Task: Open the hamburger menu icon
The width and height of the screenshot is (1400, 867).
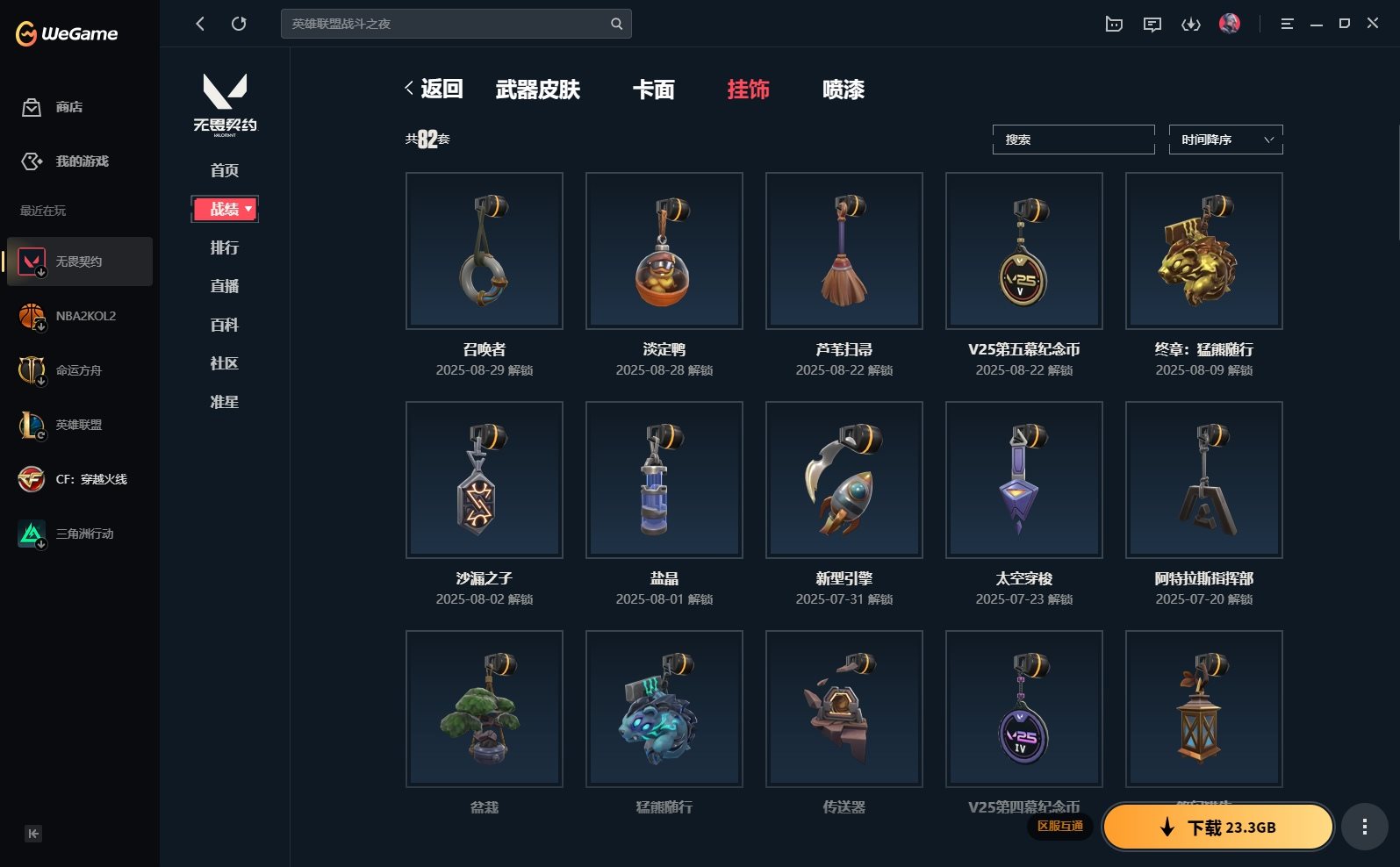Action: (1287, 24)
